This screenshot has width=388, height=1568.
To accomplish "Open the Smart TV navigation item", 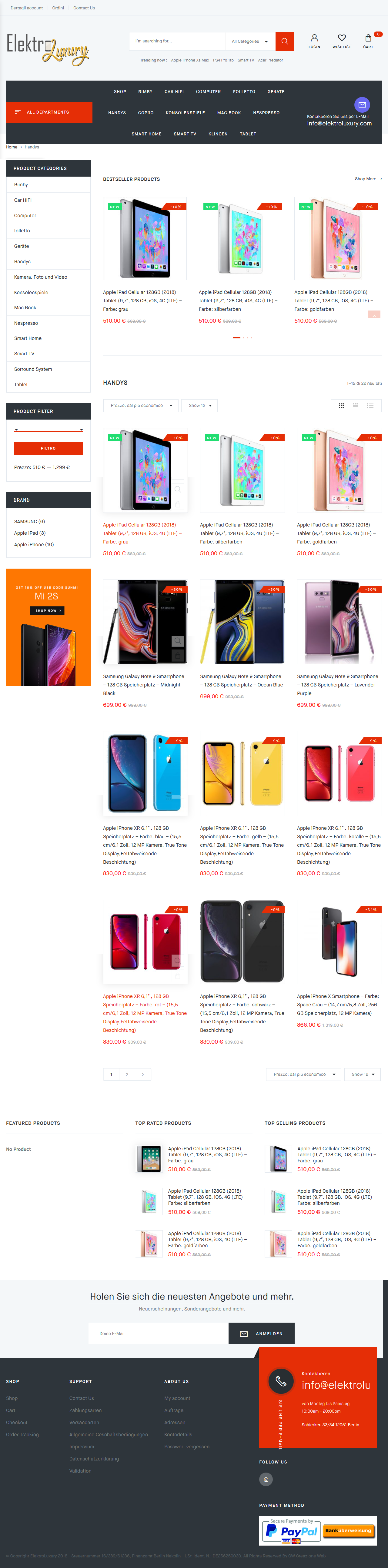I will coord(185,134).
